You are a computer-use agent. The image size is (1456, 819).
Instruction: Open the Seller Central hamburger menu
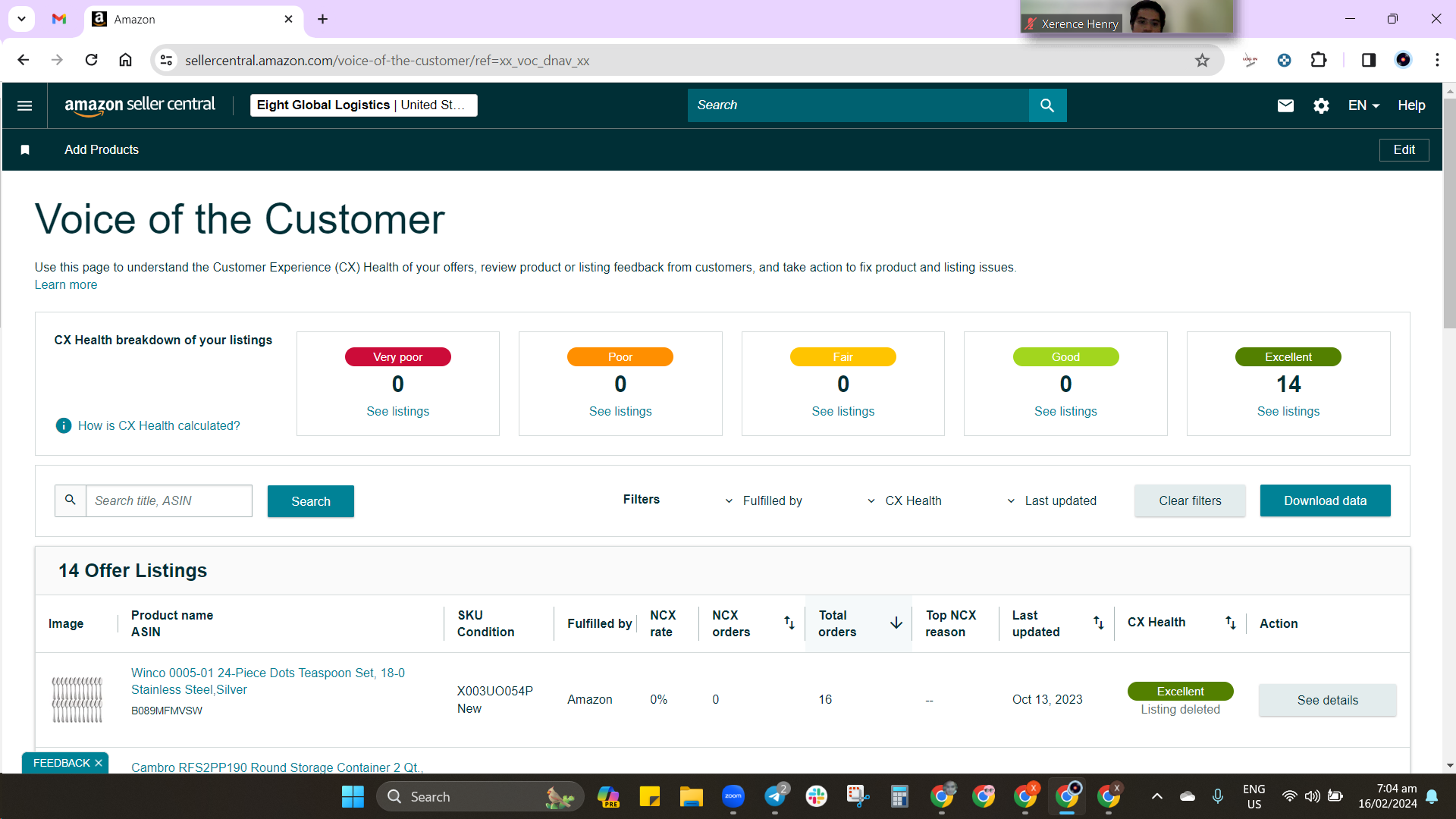24,105
